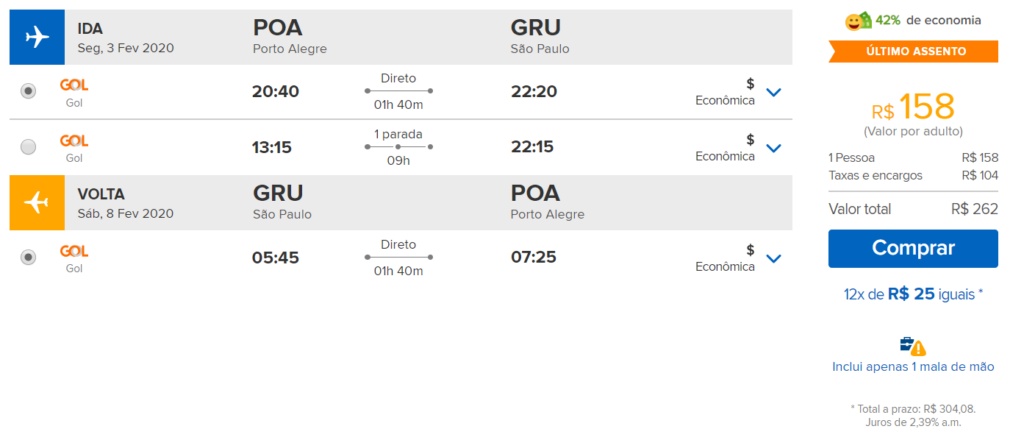The width and height of the screenshot is (1024, 440).
Task: Open the 'Inclui apenas 1 mala de mão' link
Action: [x=913, y=367]
